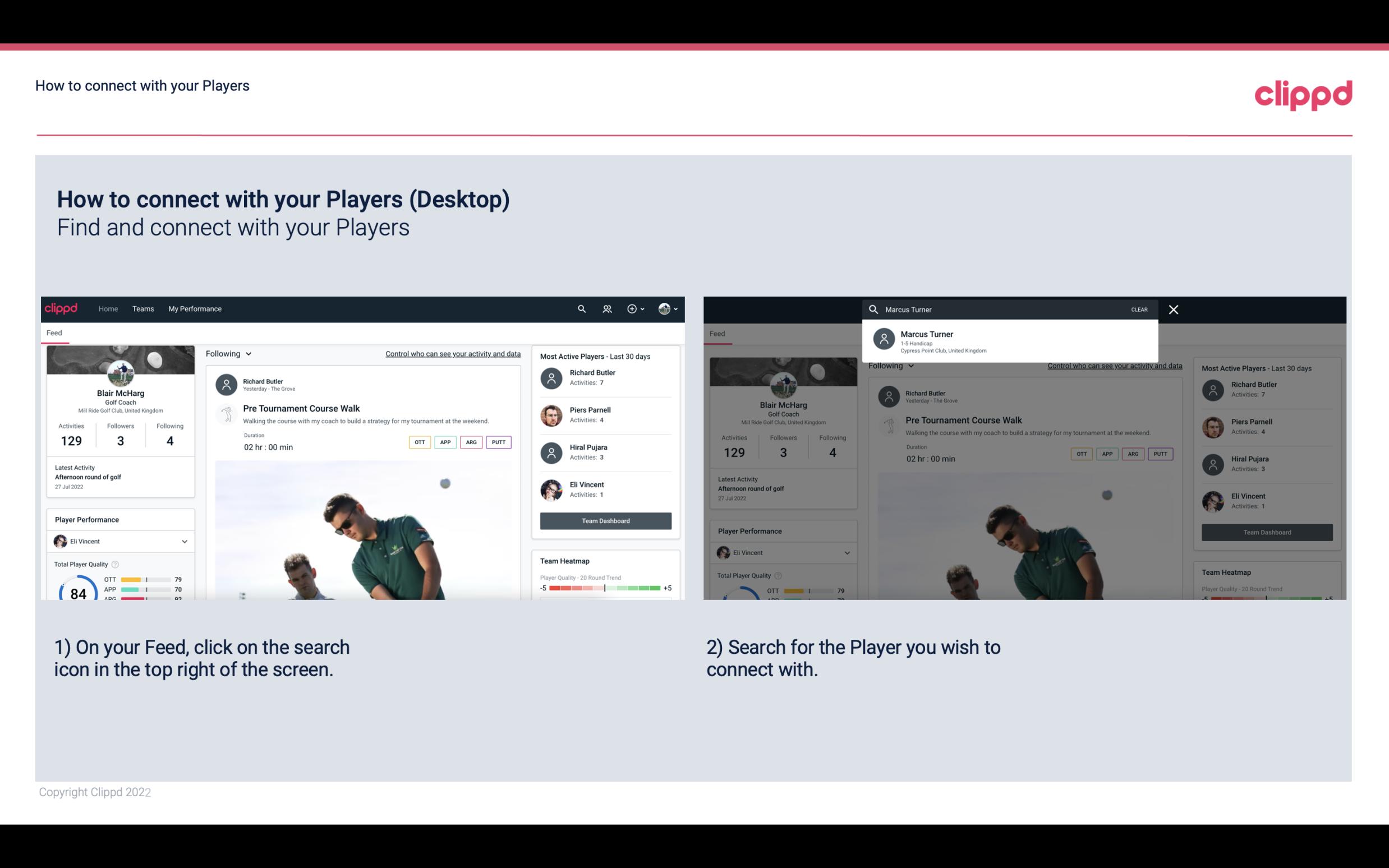Click My Performance navigation tab
This screenshot has width=1389, height=868.
coord(195,308)
